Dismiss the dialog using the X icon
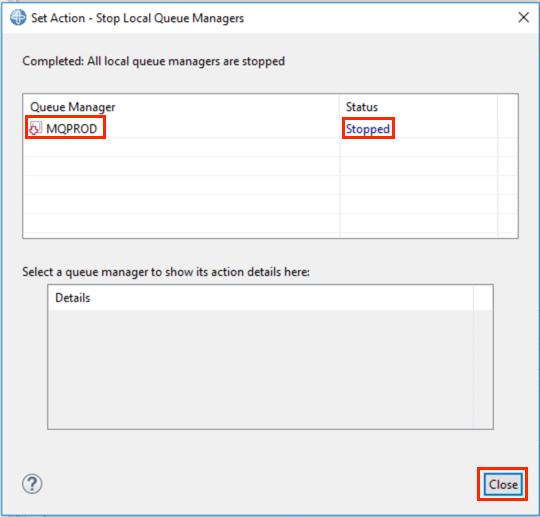This screenshot has height=517, width=540. (x=523, y=17)
